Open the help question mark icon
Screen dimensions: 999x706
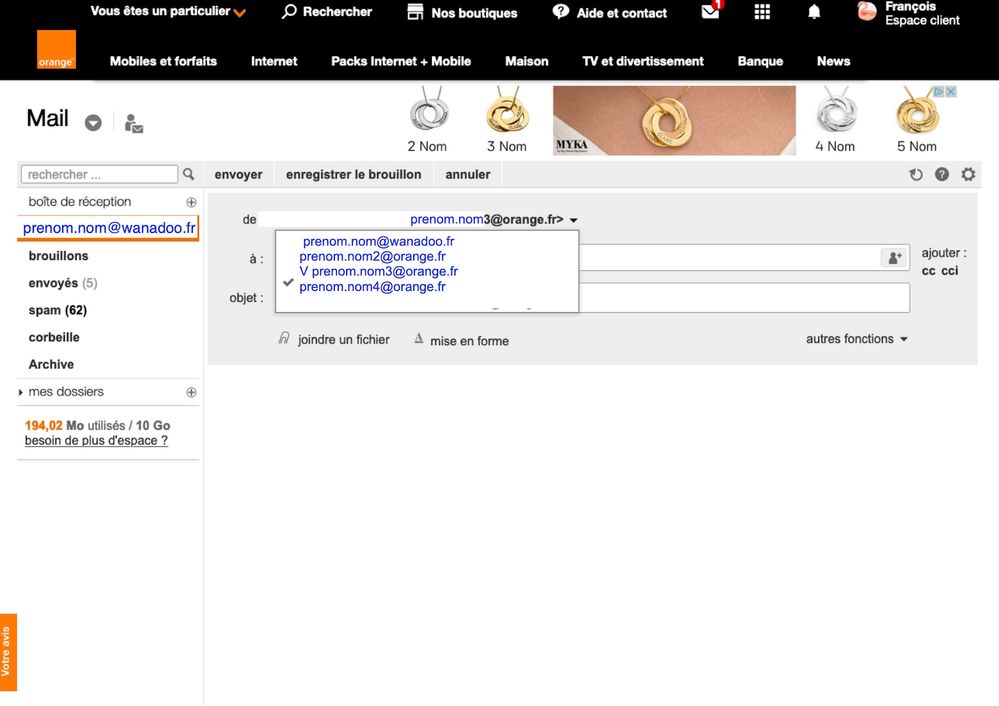[x=941, y=175]
